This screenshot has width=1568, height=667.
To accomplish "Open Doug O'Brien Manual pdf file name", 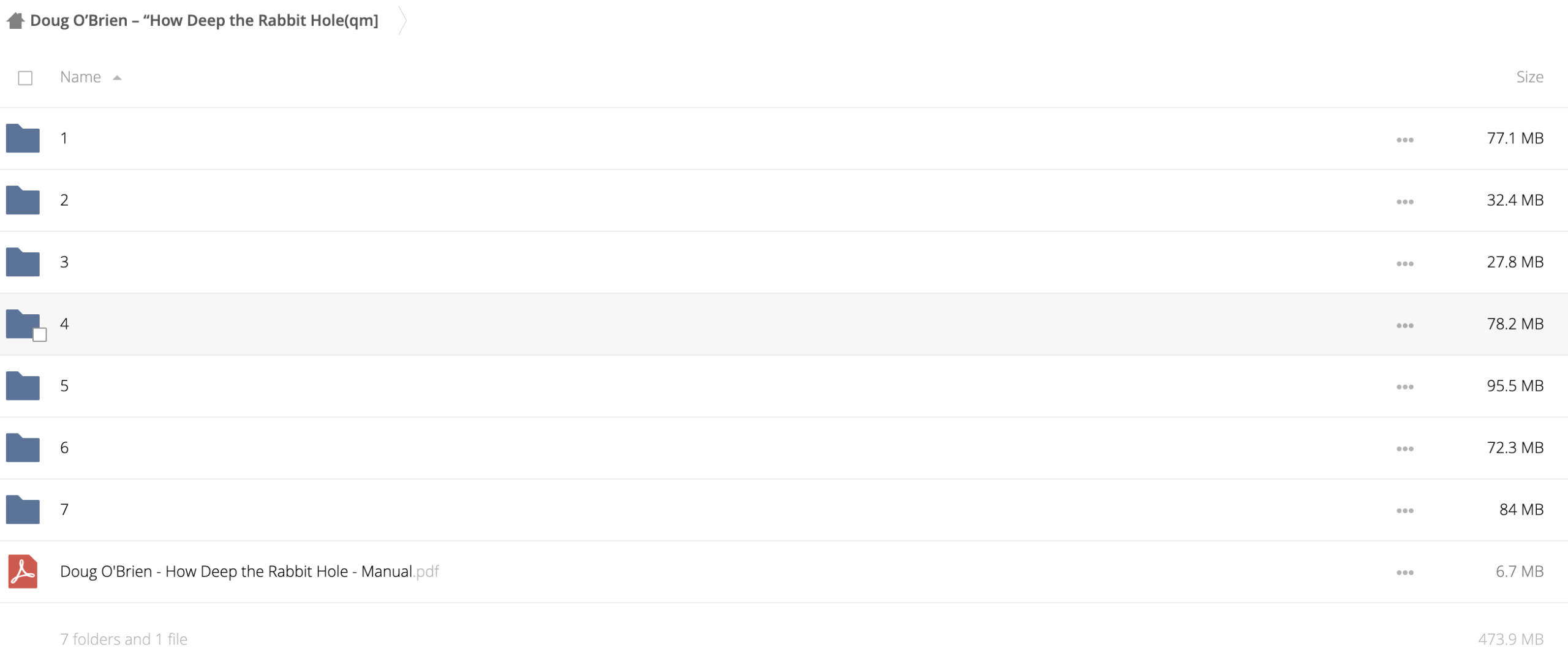I will coord(249,571).
